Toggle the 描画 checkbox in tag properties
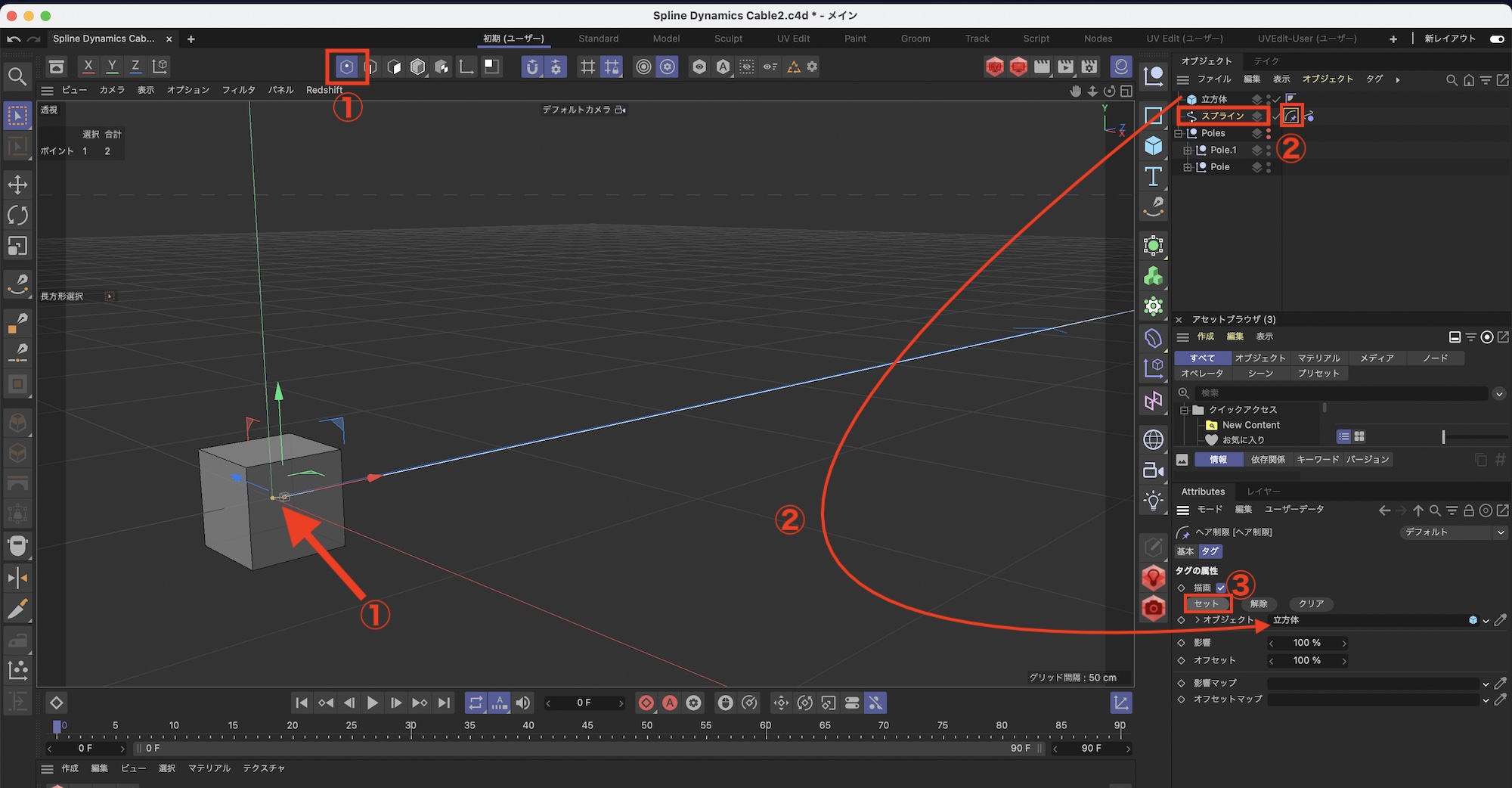Screen dimensions: 1512x788 click(1221, 588)
